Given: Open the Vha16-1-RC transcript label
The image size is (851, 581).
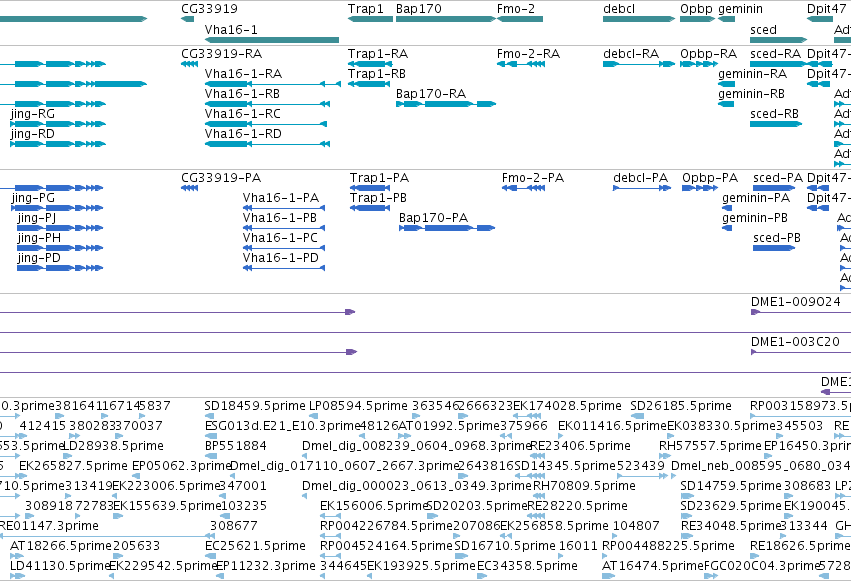Looking at the screenshot, I should (x=243, y=114).
